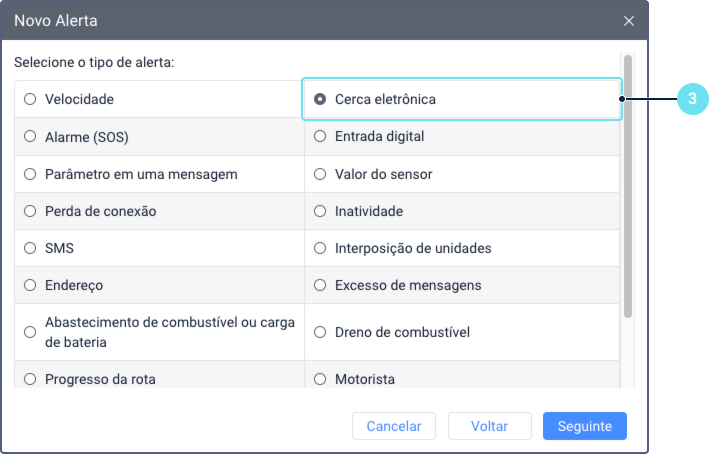Choose Dreno de combustível alert type
709x454 pixels.
pos(320,332)
